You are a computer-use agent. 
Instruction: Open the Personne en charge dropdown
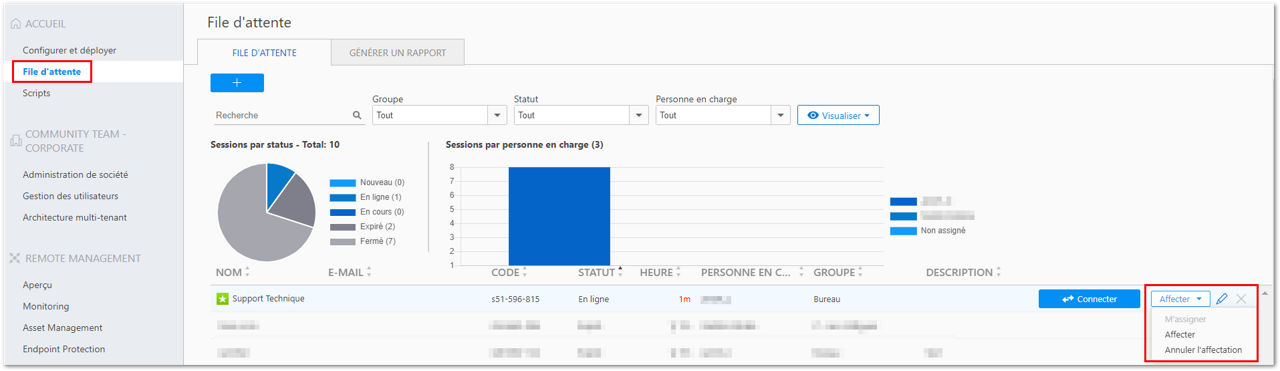point(723,116)
